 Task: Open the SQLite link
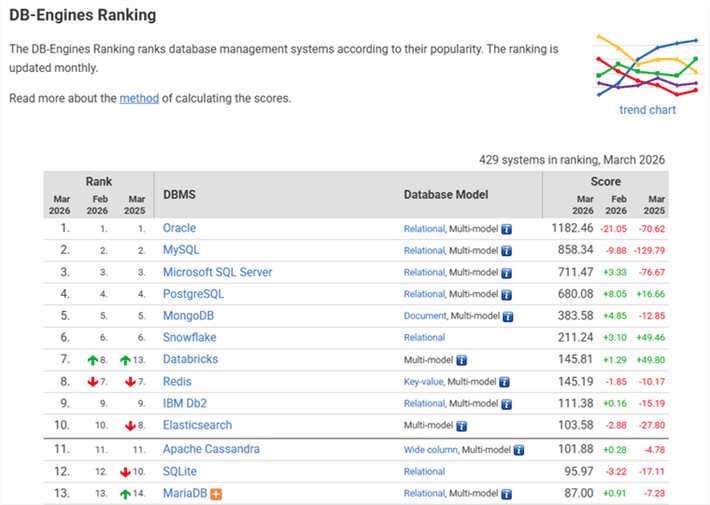click(180, 471)
